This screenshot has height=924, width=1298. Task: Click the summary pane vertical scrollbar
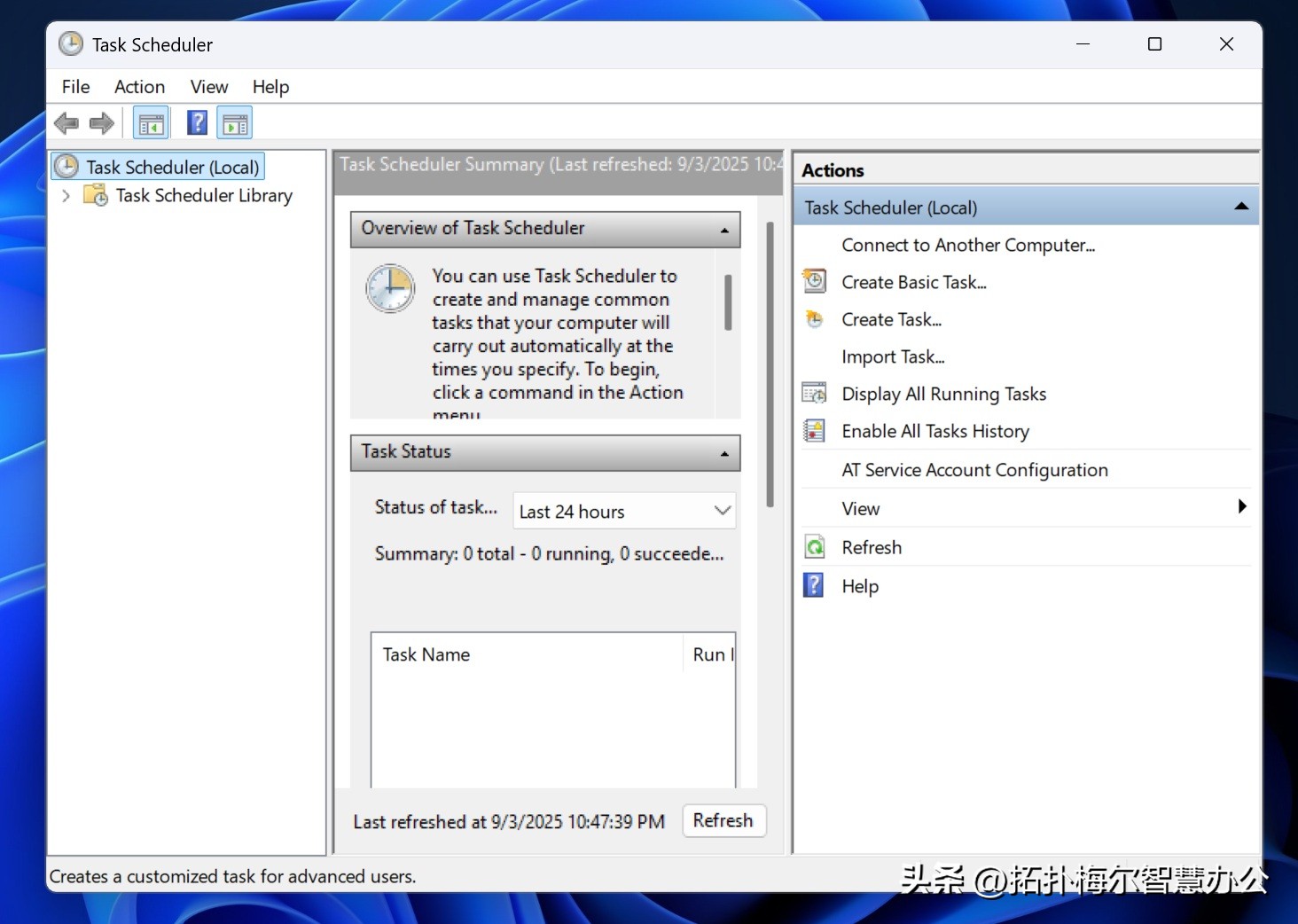[770, 364]
